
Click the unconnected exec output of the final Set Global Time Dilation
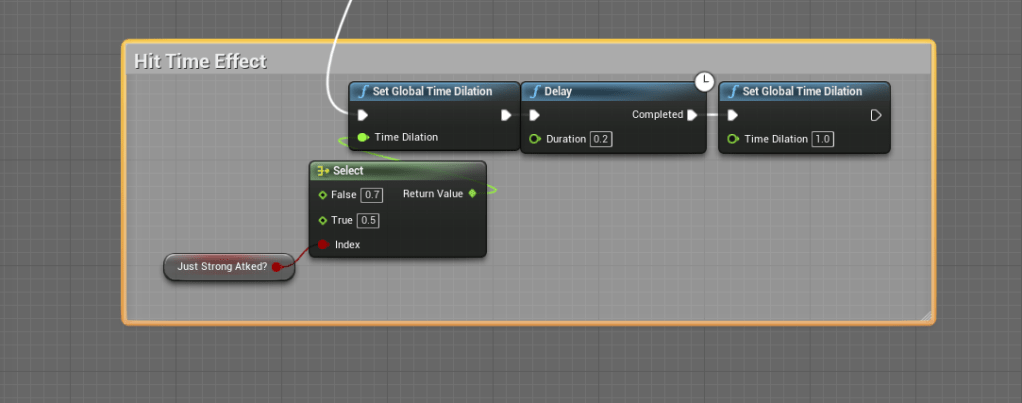tap(876, 115)
